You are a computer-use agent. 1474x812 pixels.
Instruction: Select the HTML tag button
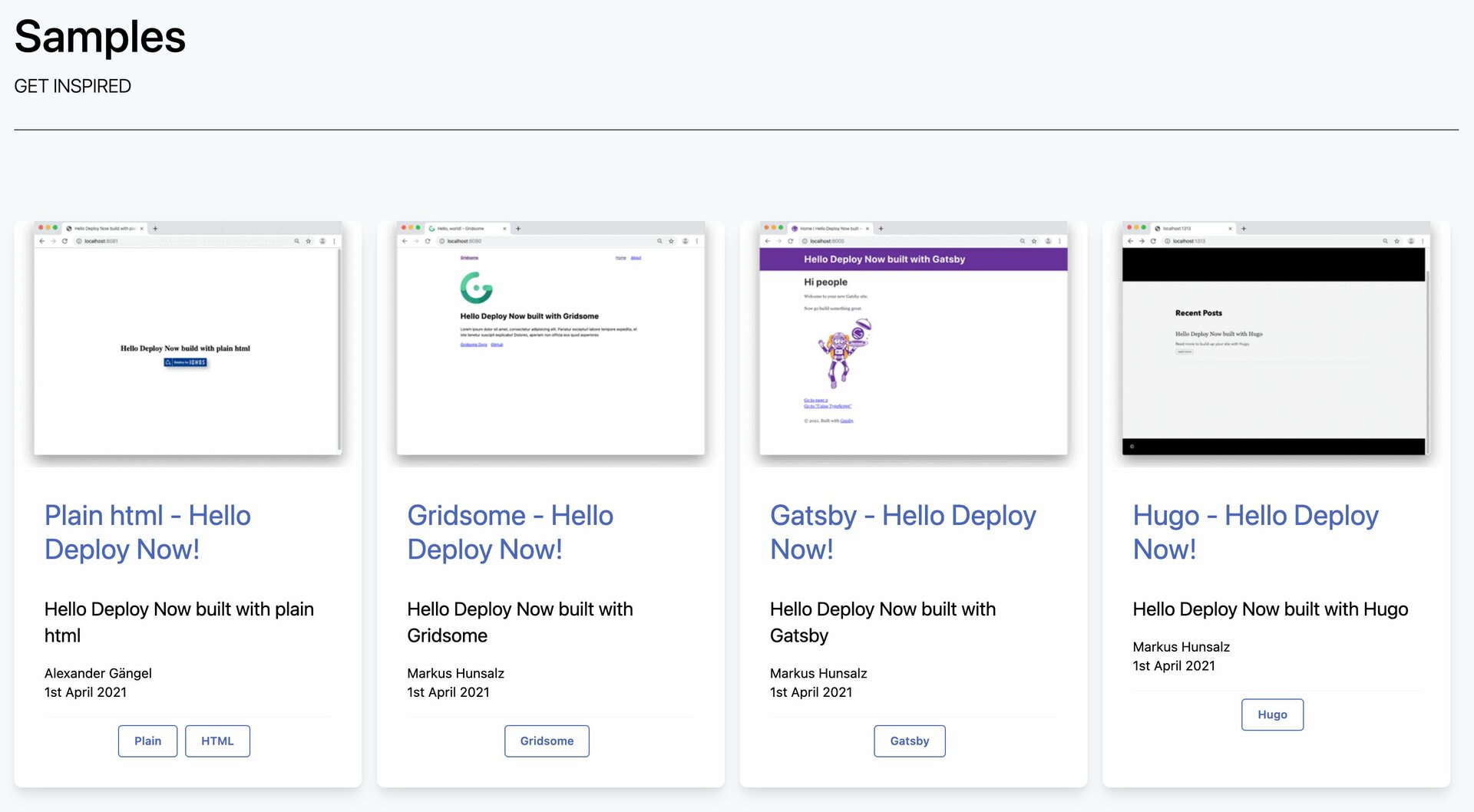point(217,741)
